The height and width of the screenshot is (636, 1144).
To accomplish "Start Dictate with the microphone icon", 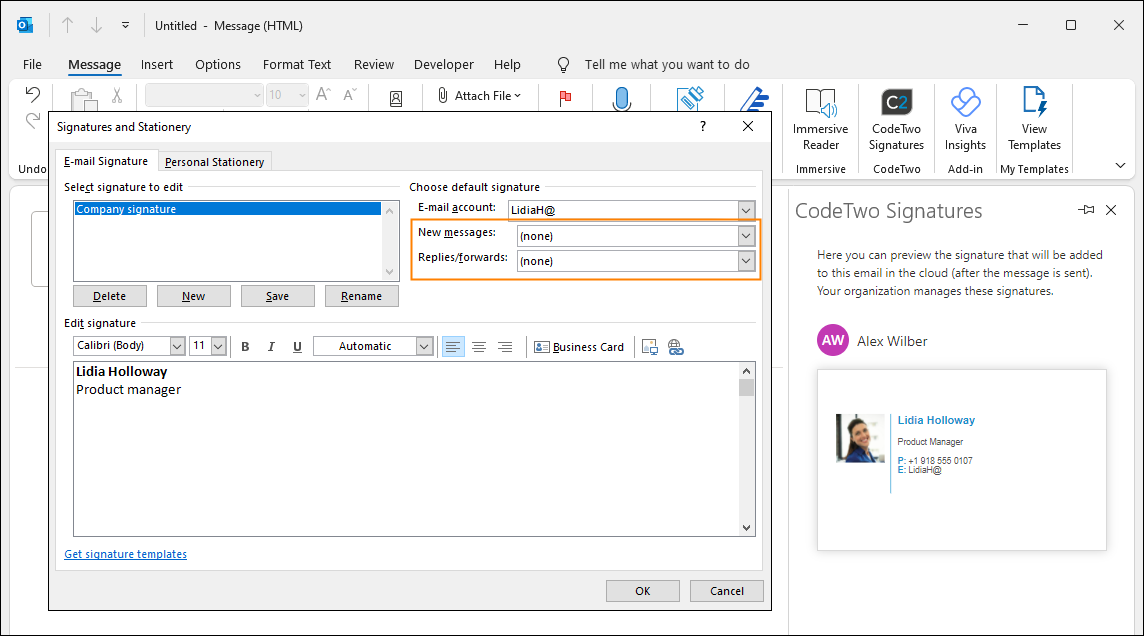I will 622,98.
